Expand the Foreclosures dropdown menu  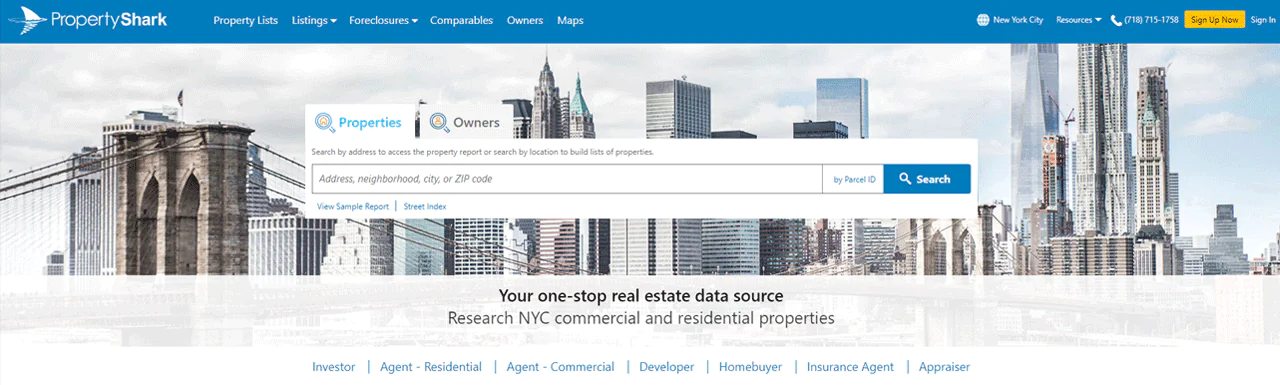383,20
